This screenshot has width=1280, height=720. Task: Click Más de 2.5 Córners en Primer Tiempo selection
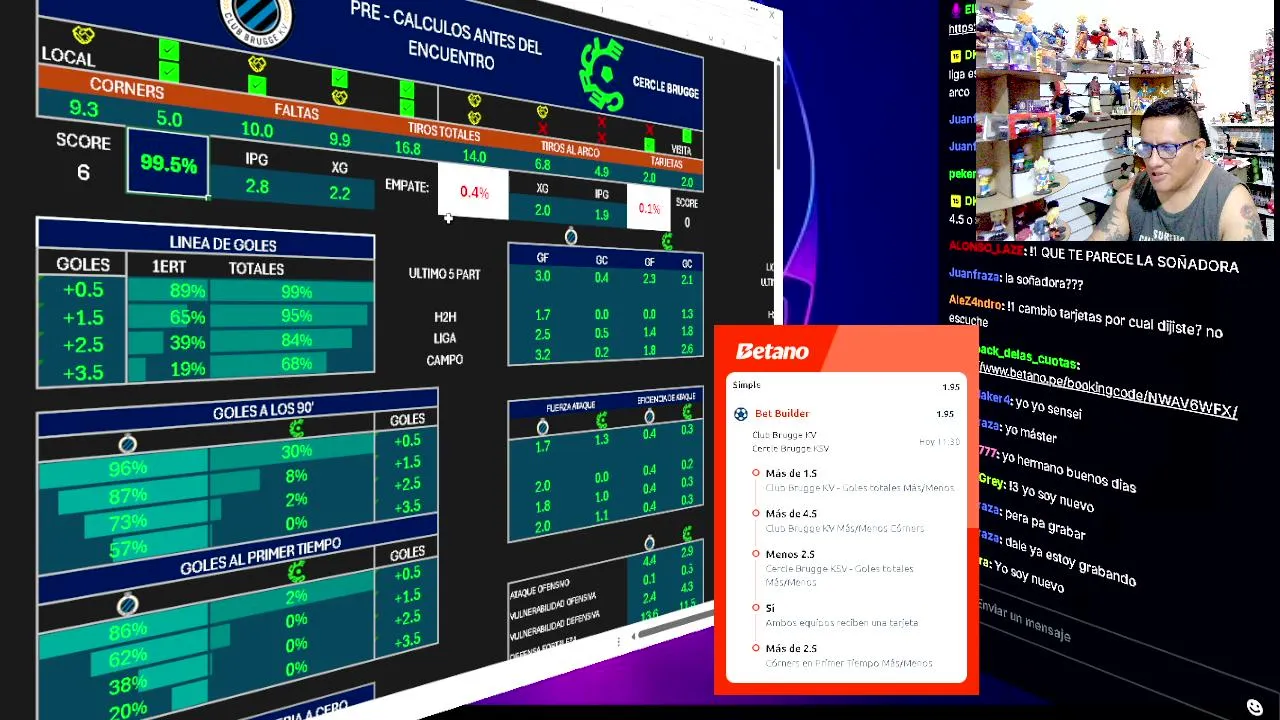[848, 655]
